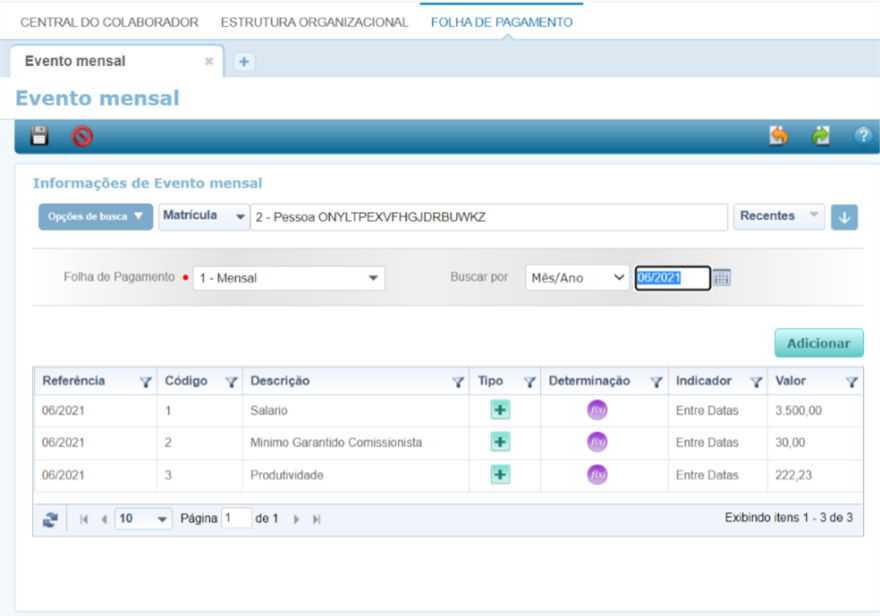Click the refresh icon in grid footer

50,519
